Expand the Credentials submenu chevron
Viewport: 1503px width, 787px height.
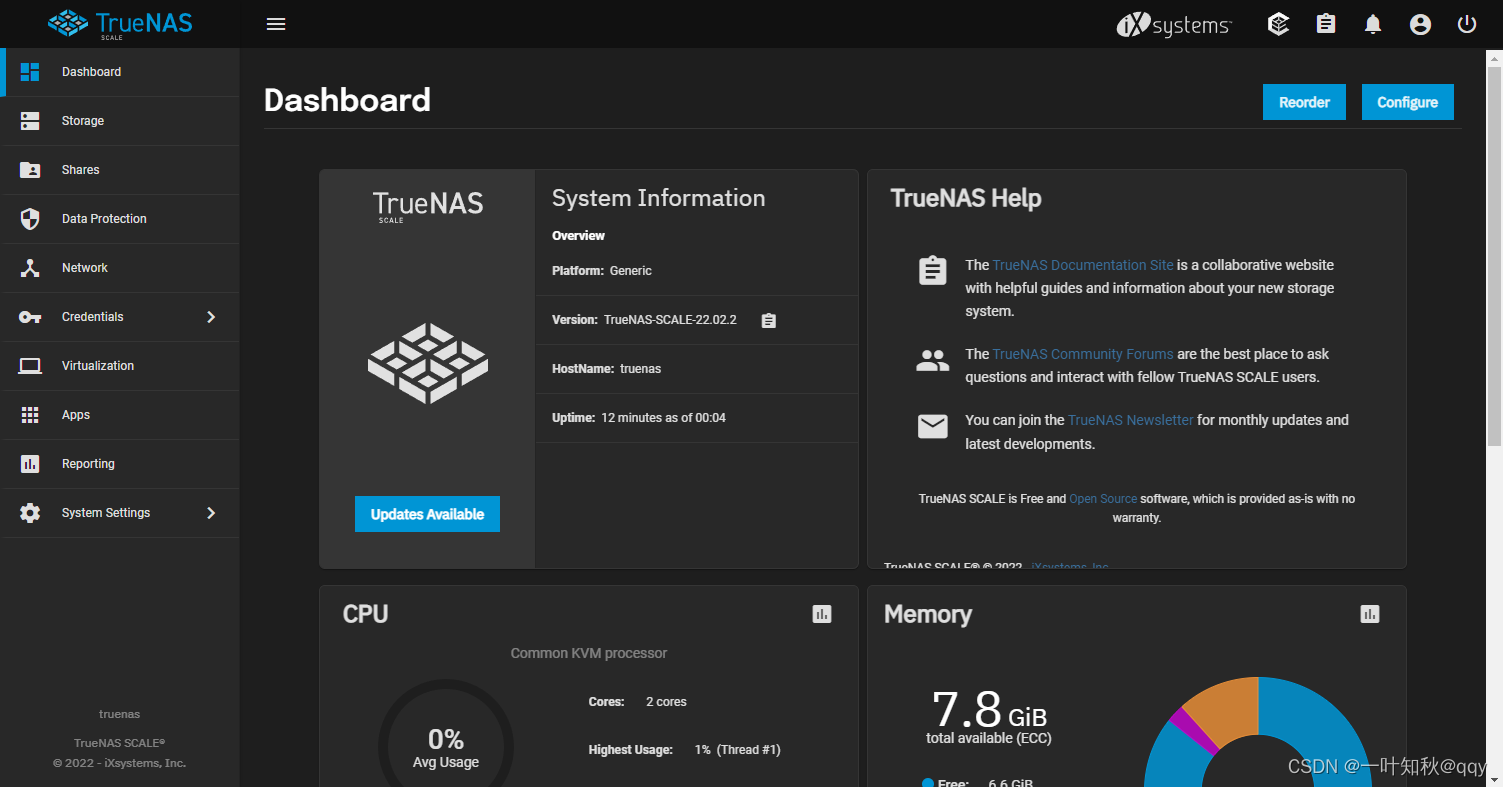(x=211, y=317)
